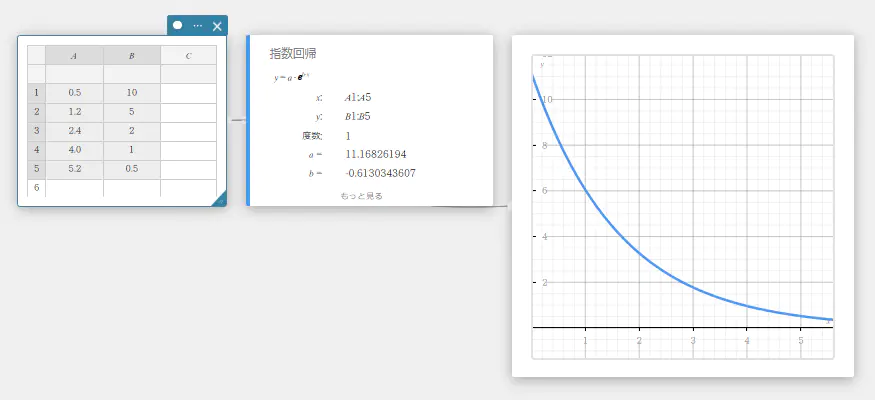The width and height of the screenshot is (875, 400).
Task: Click cell containing 4.0 in column A
Action: point(74,150)
